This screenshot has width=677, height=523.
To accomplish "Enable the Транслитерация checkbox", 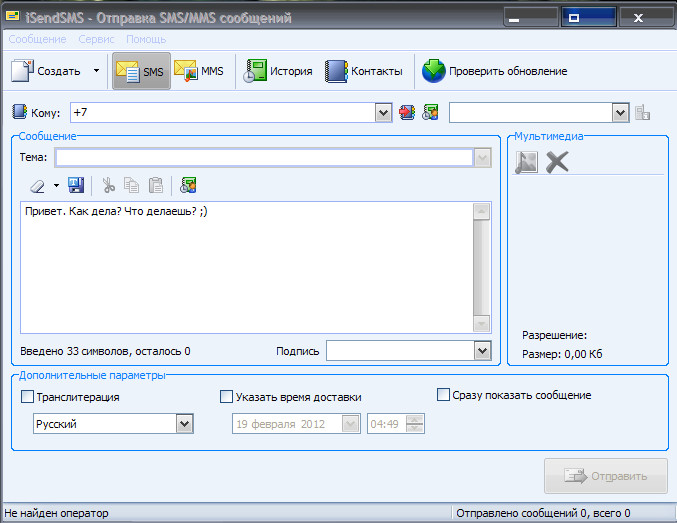I will (x=27, y=396).
